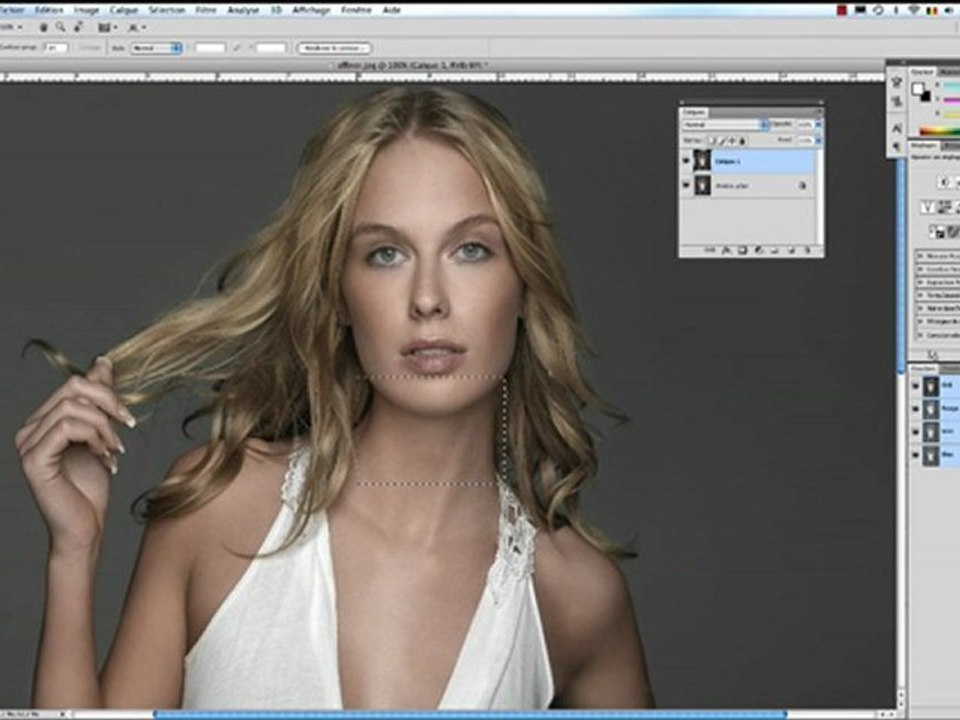Click the foreground color swatch in Couleur panel
960x720 pixels.
[x=917, y=88]
